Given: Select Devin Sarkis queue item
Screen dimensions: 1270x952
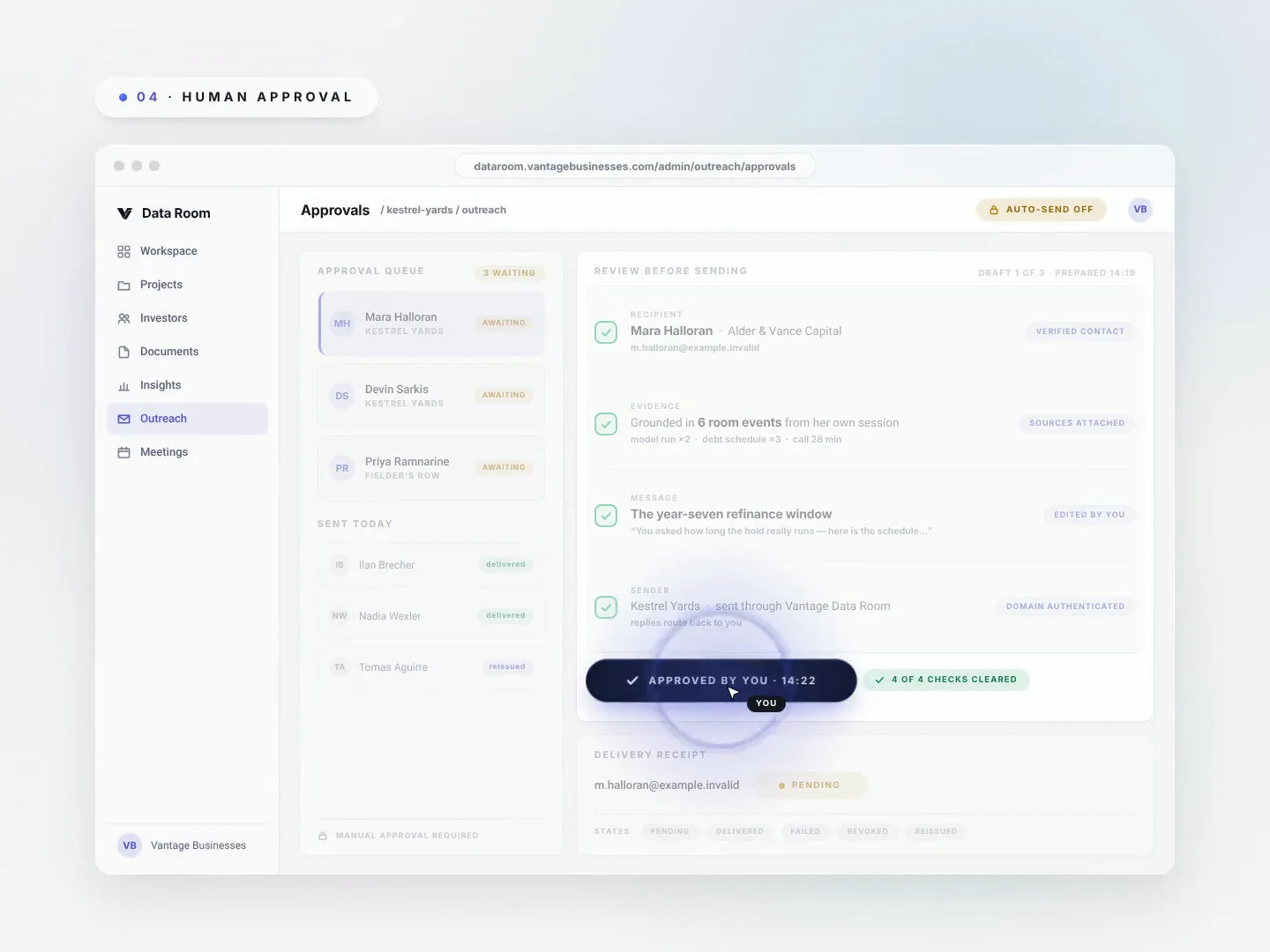Looking at the screenshot, I should pos(431,396).
